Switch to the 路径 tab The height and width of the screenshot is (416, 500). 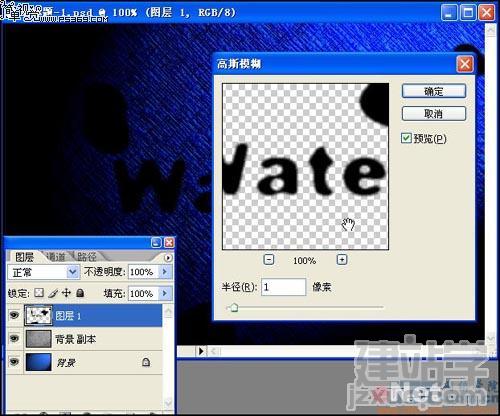87,257
